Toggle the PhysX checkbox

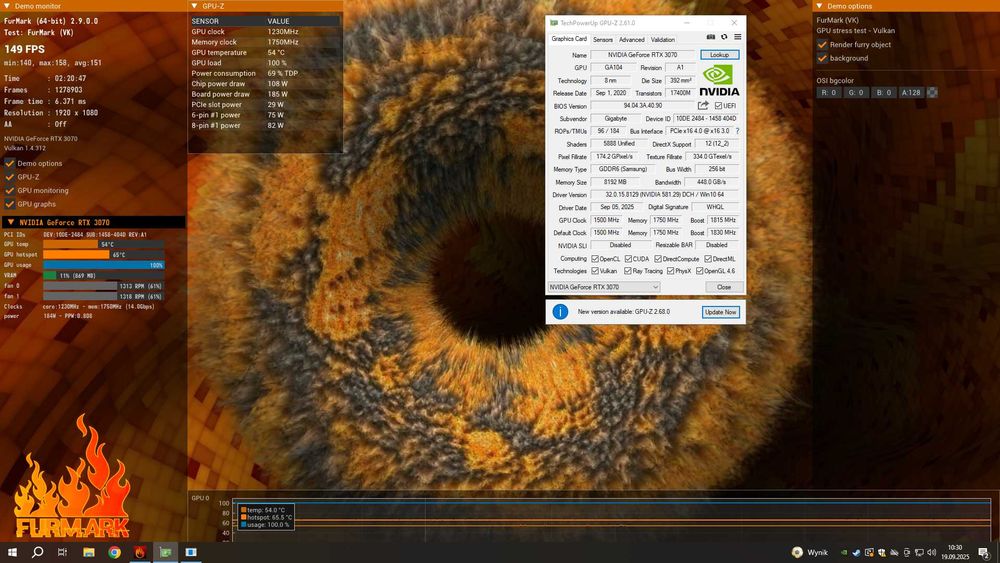(670, 271)
